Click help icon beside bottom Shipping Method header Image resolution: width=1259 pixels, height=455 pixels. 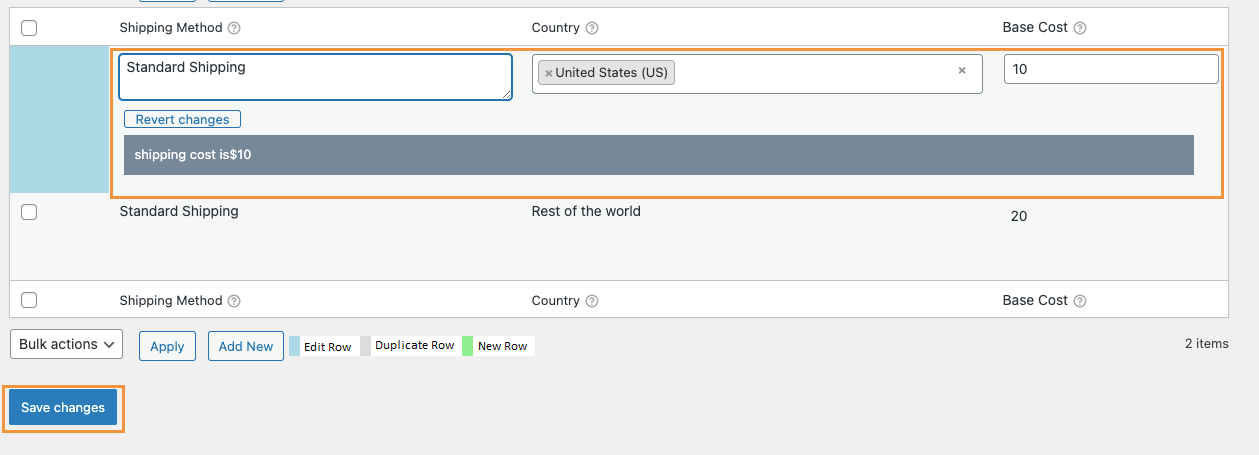coord(234,301)
